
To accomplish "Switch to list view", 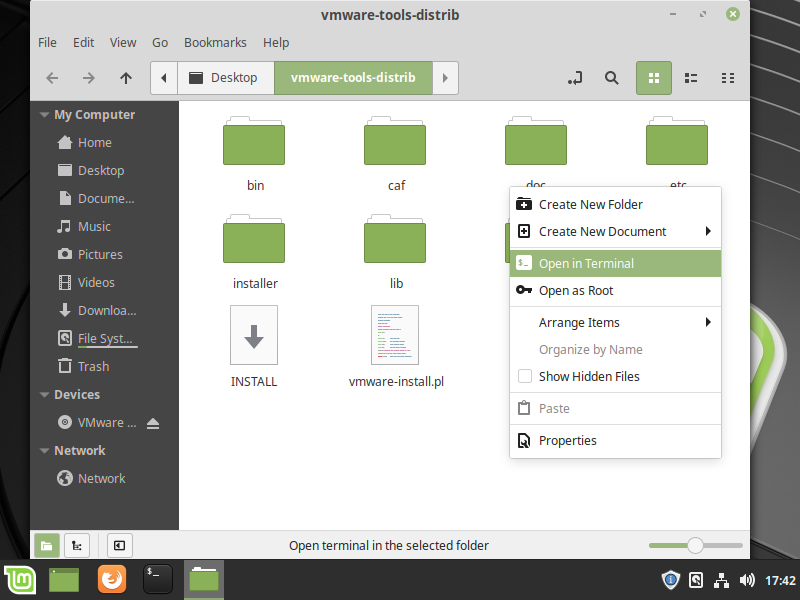I will [x=691, y=78].
